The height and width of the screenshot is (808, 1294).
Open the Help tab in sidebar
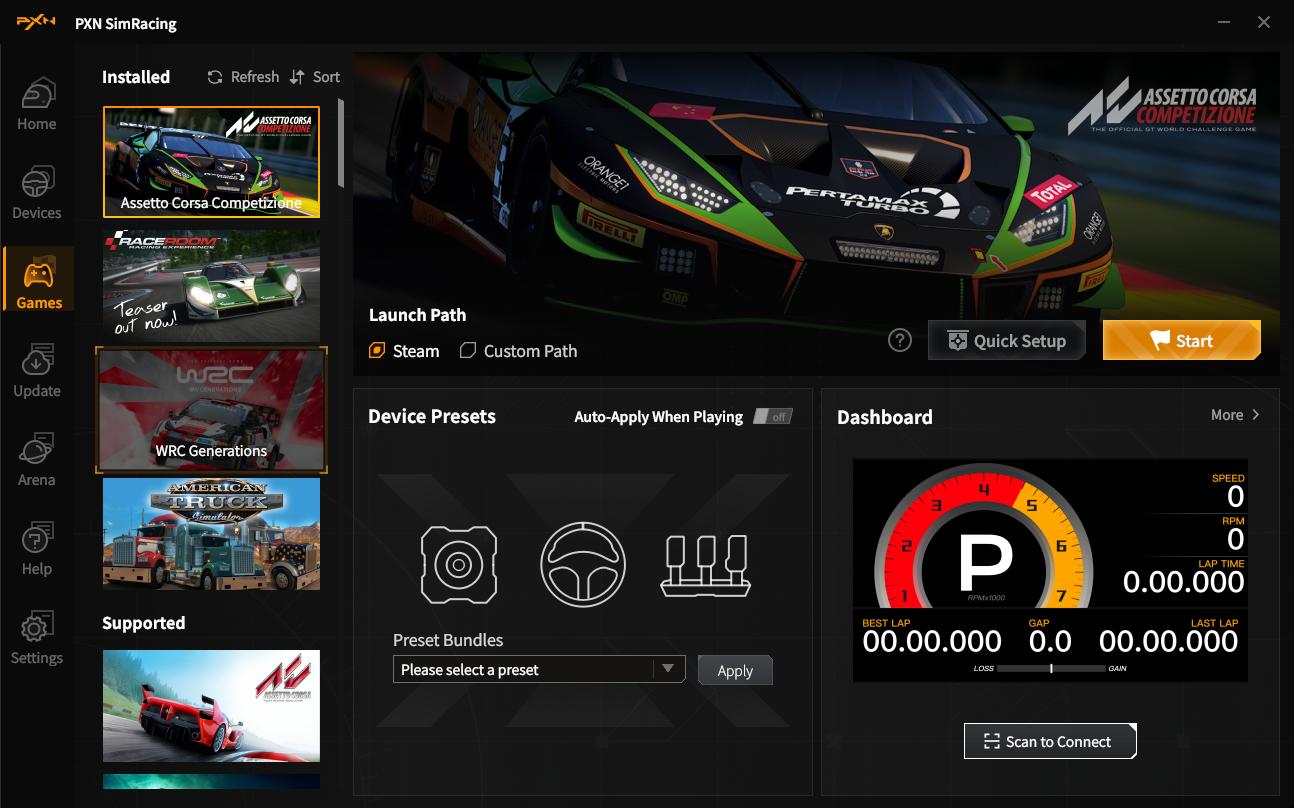pyautogui.click(x=37, y=549)
